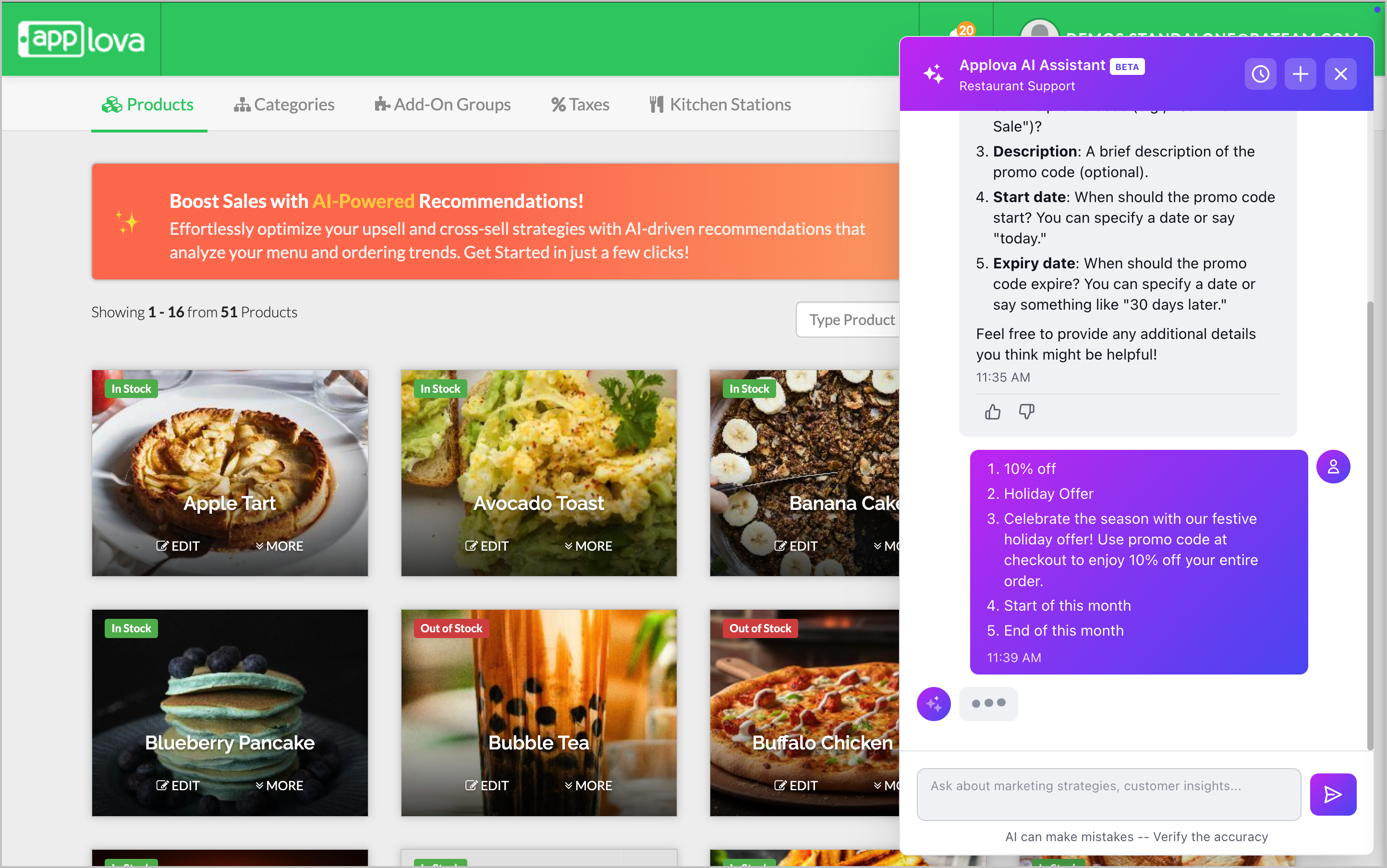Click the chat message input field

coord(1108,794)
